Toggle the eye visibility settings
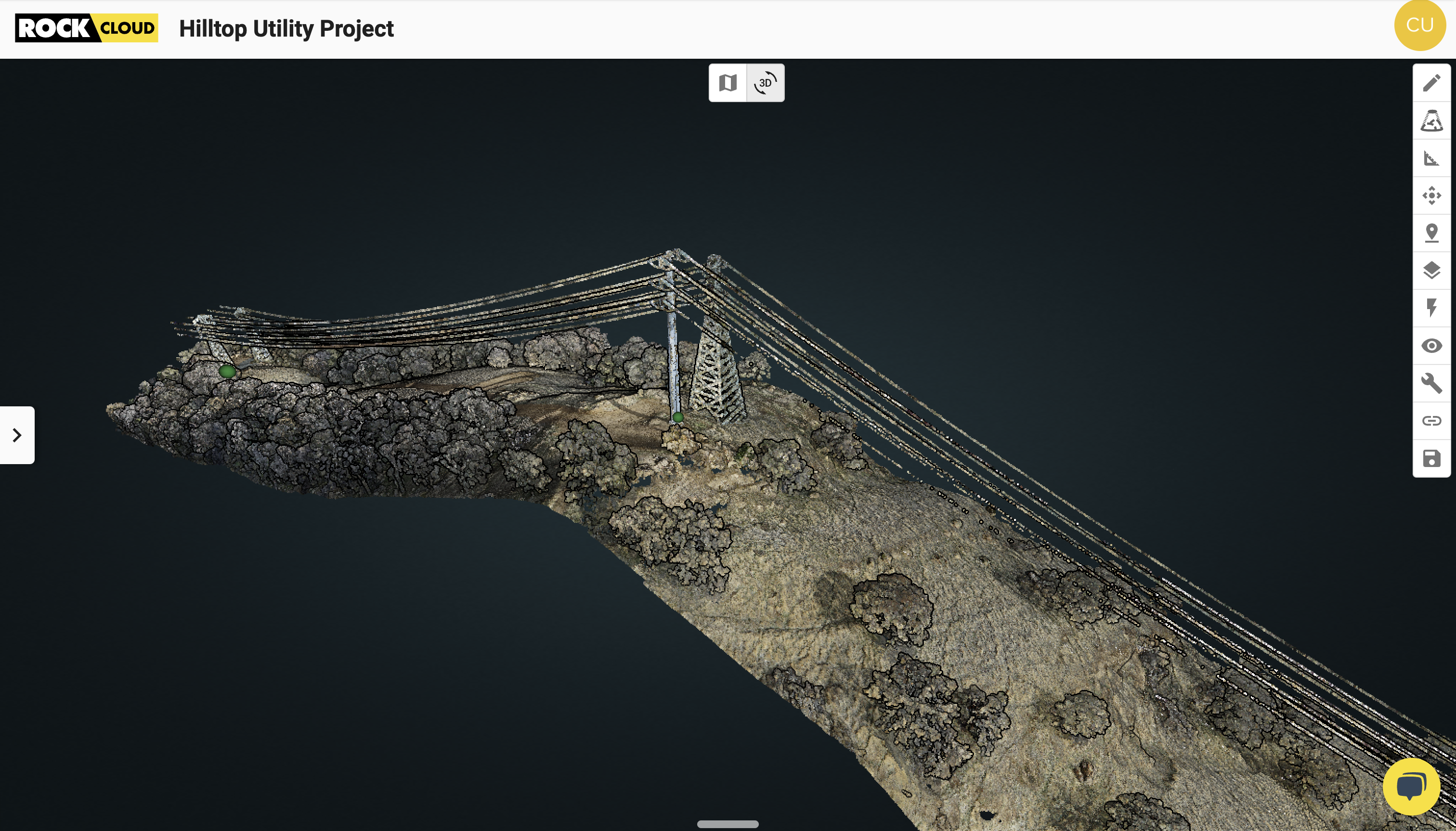The height and width of the screenshot is (831, 1456). click(1431, 346)
